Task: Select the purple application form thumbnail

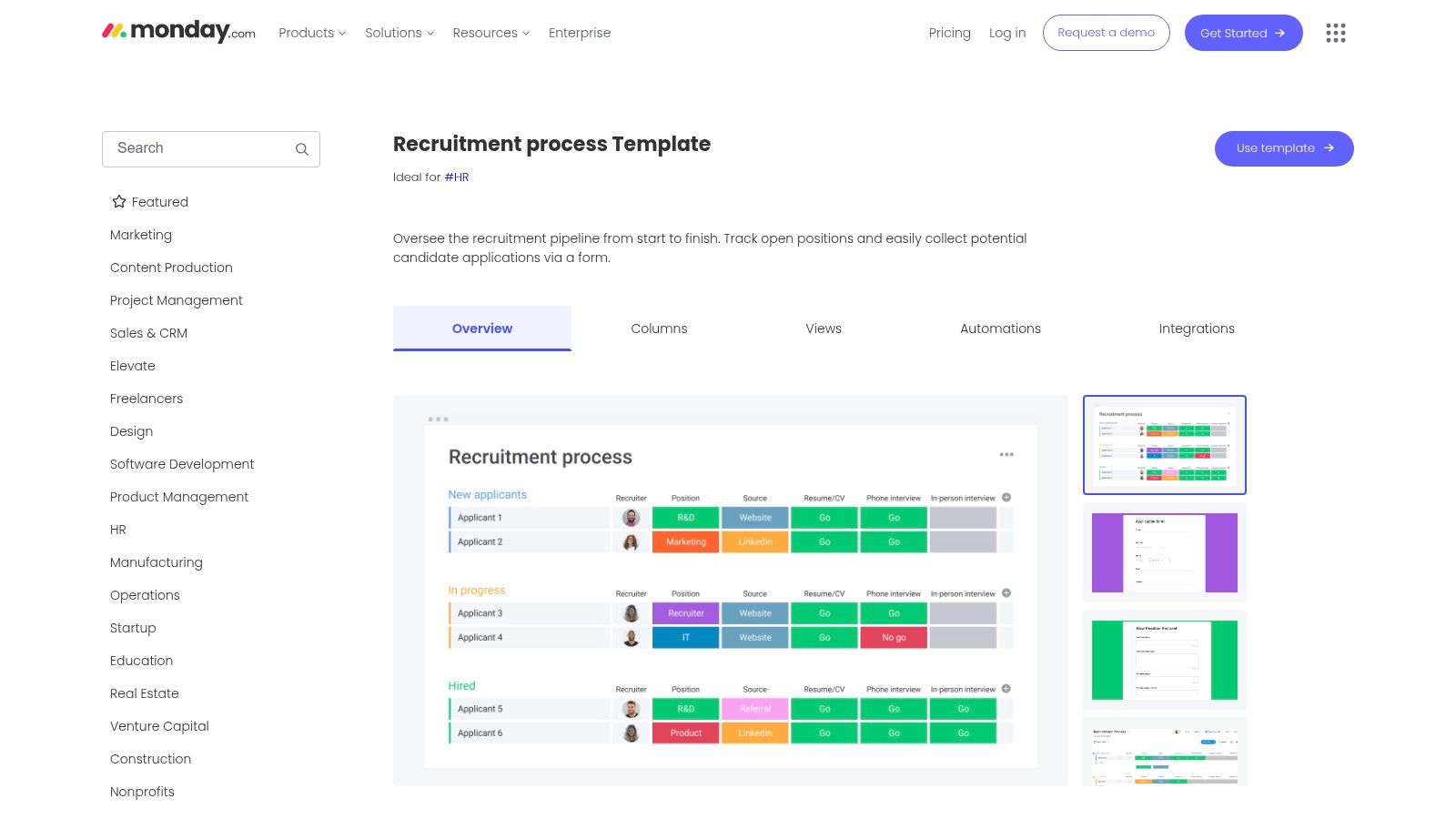Action: (x=1164, y=552)
